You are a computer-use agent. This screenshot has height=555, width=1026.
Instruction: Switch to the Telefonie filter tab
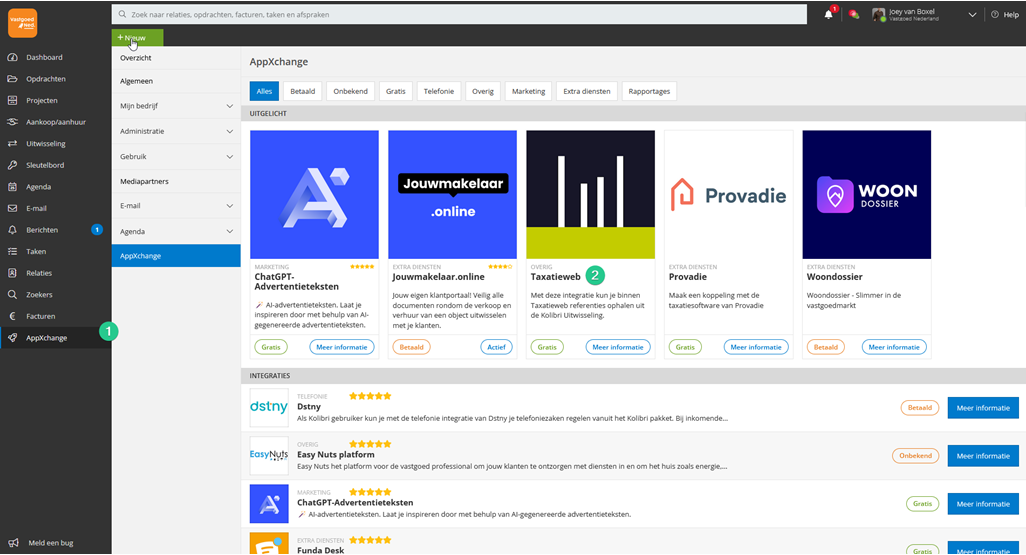click(x=438, y=91)
